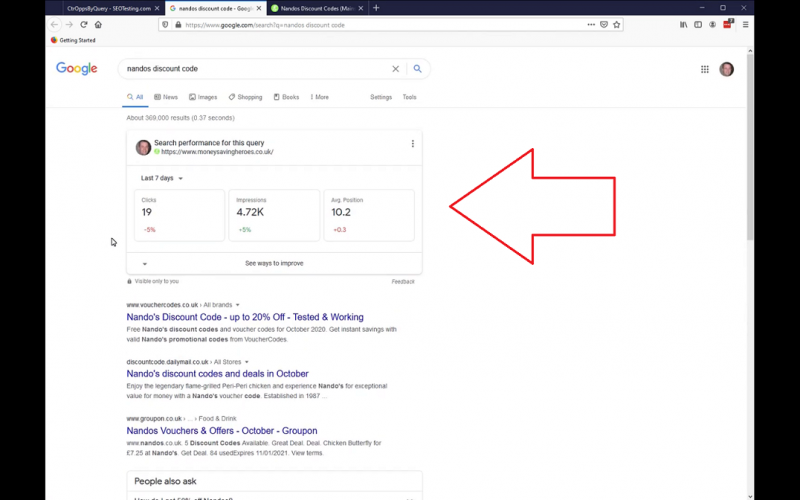Select the Shopping results tab
Screen dimensions: 800x500
245,97
